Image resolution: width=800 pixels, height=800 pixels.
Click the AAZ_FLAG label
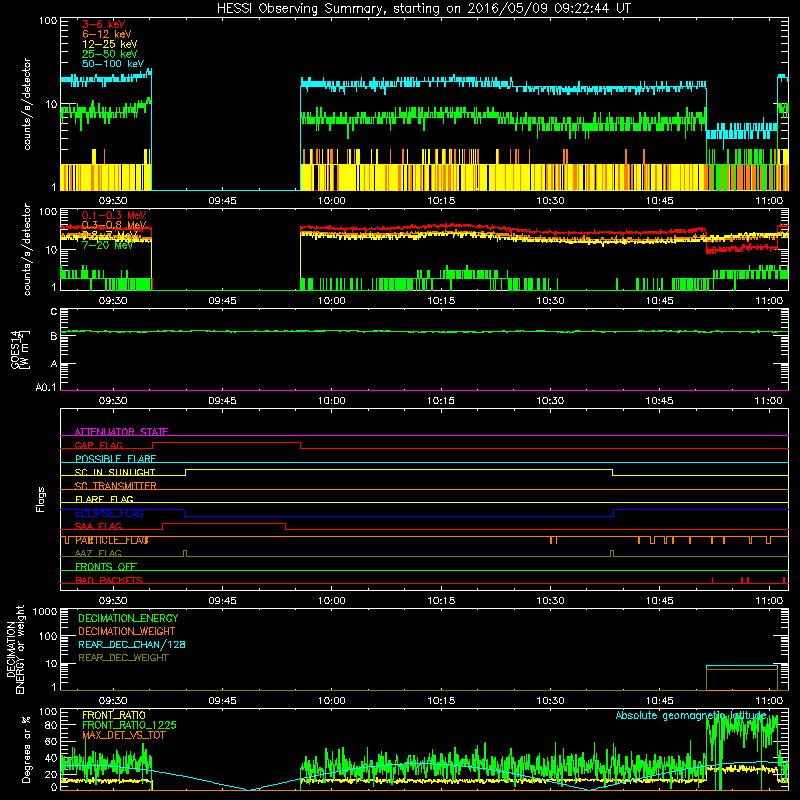click(98, 553)
